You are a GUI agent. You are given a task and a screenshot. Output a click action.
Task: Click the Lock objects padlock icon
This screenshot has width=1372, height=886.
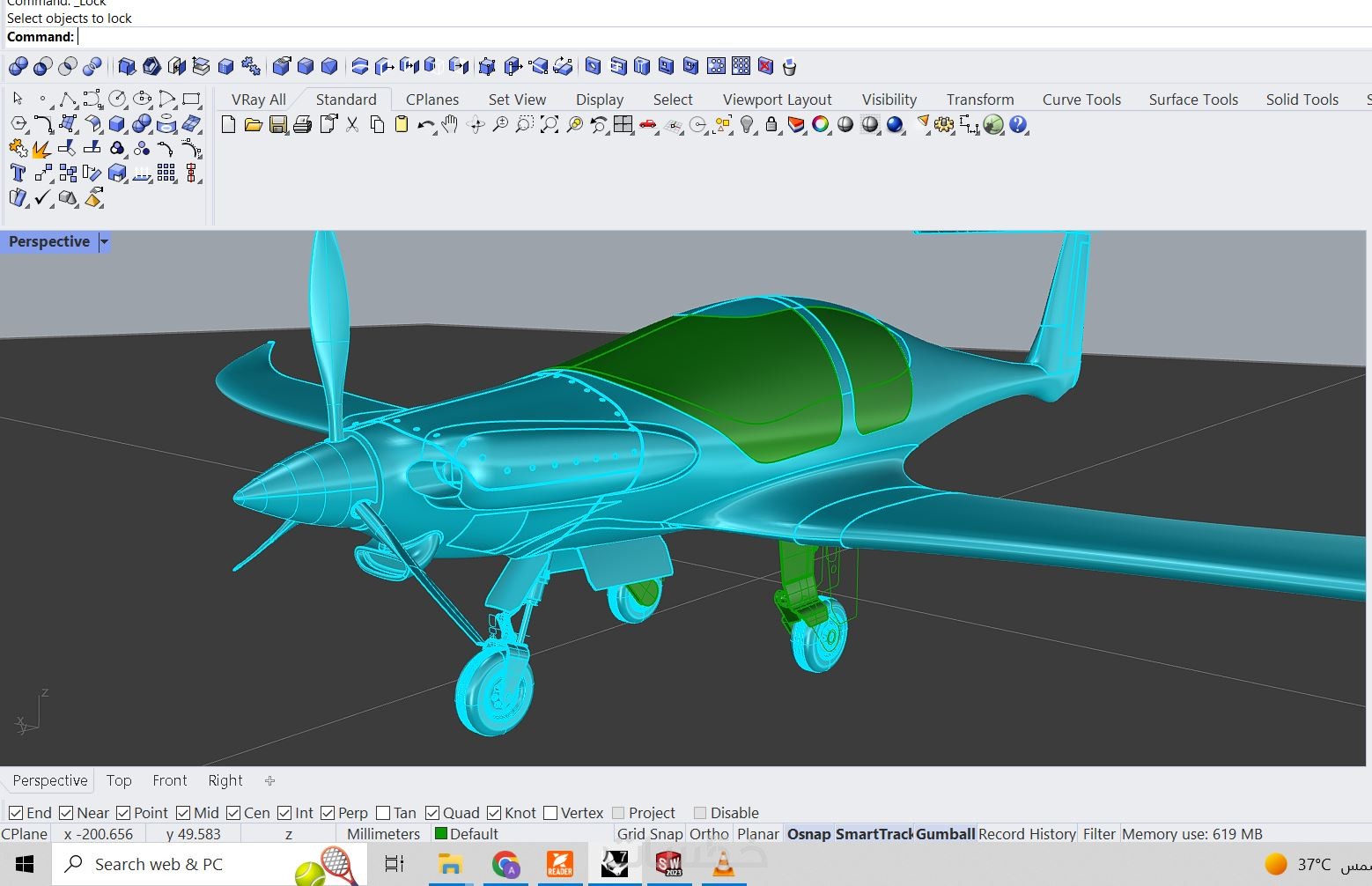pos(771,125)
